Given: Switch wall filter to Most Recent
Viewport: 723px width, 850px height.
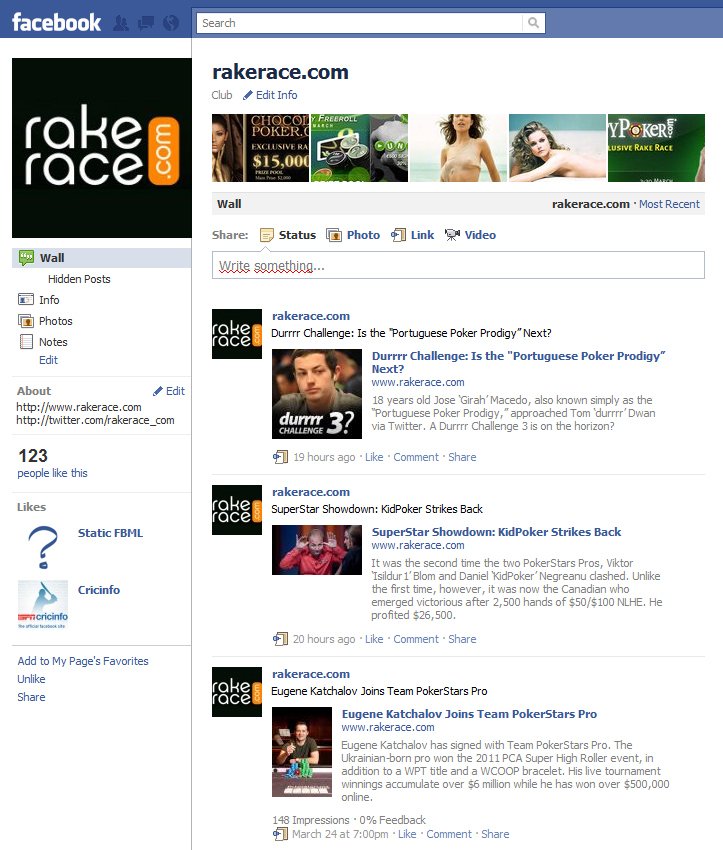Looking at the screenshot, I should click(x=669, y=204).
